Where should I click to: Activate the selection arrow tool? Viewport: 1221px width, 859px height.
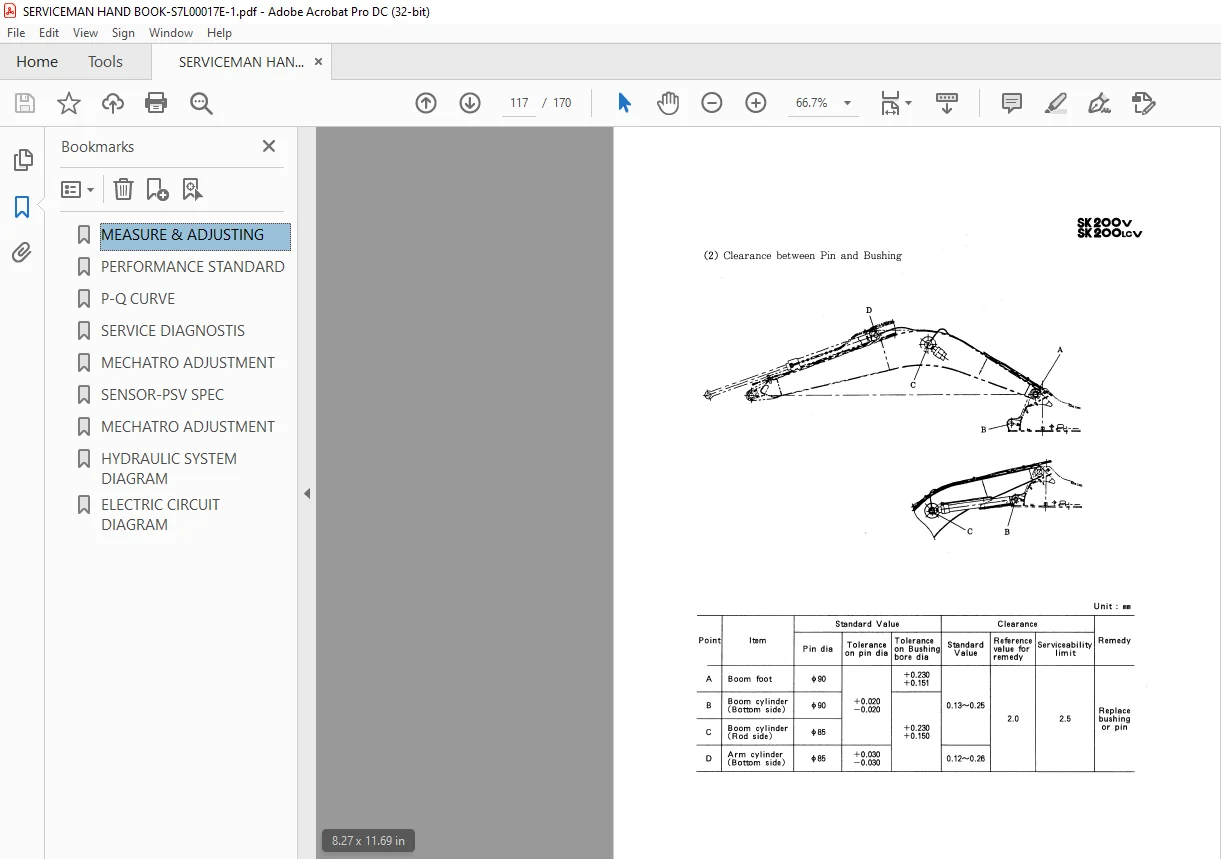(624, 103)
